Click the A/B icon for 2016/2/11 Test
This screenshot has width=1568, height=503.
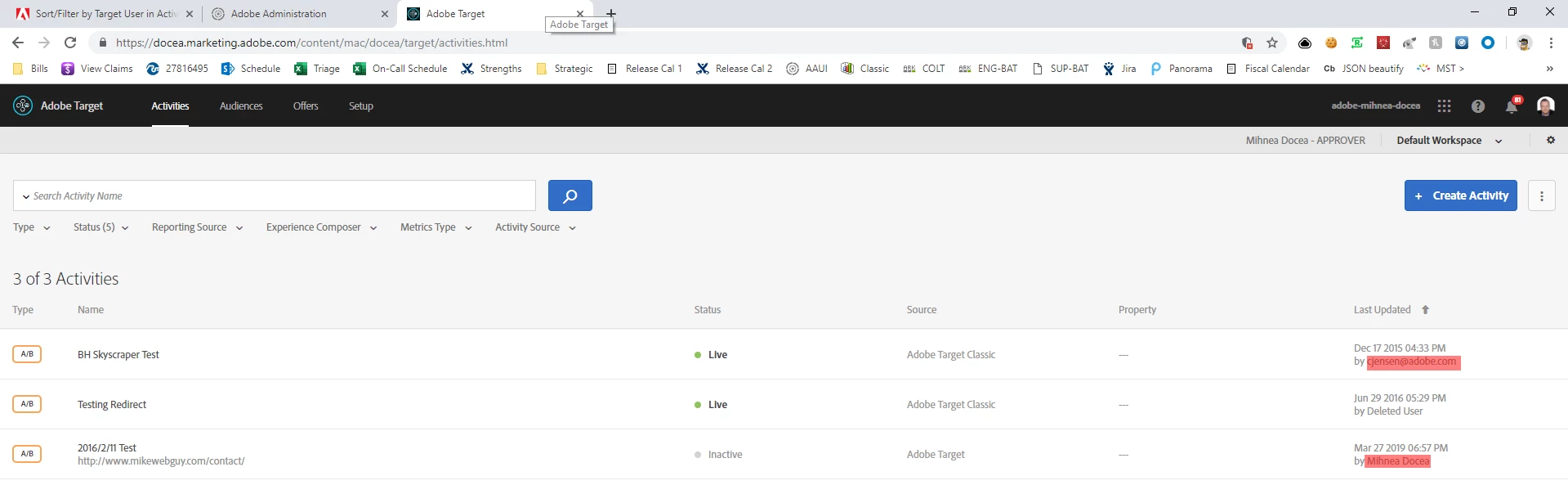click(x=27, y=454)
